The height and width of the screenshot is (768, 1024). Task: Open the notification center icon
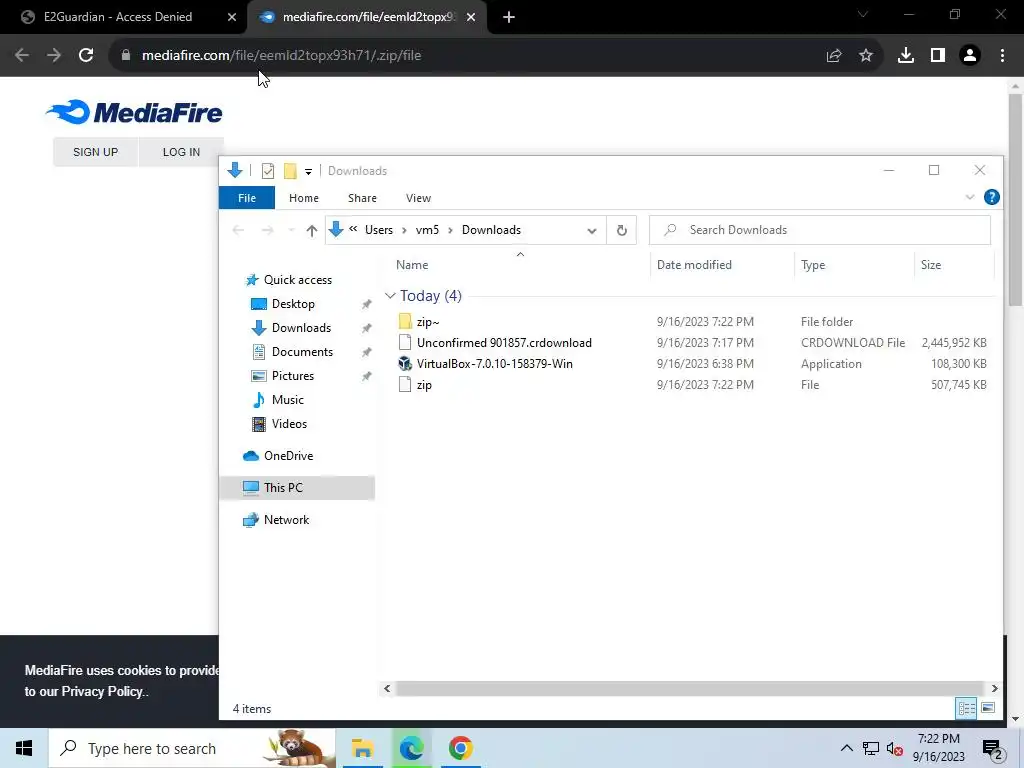click(993, 749)
